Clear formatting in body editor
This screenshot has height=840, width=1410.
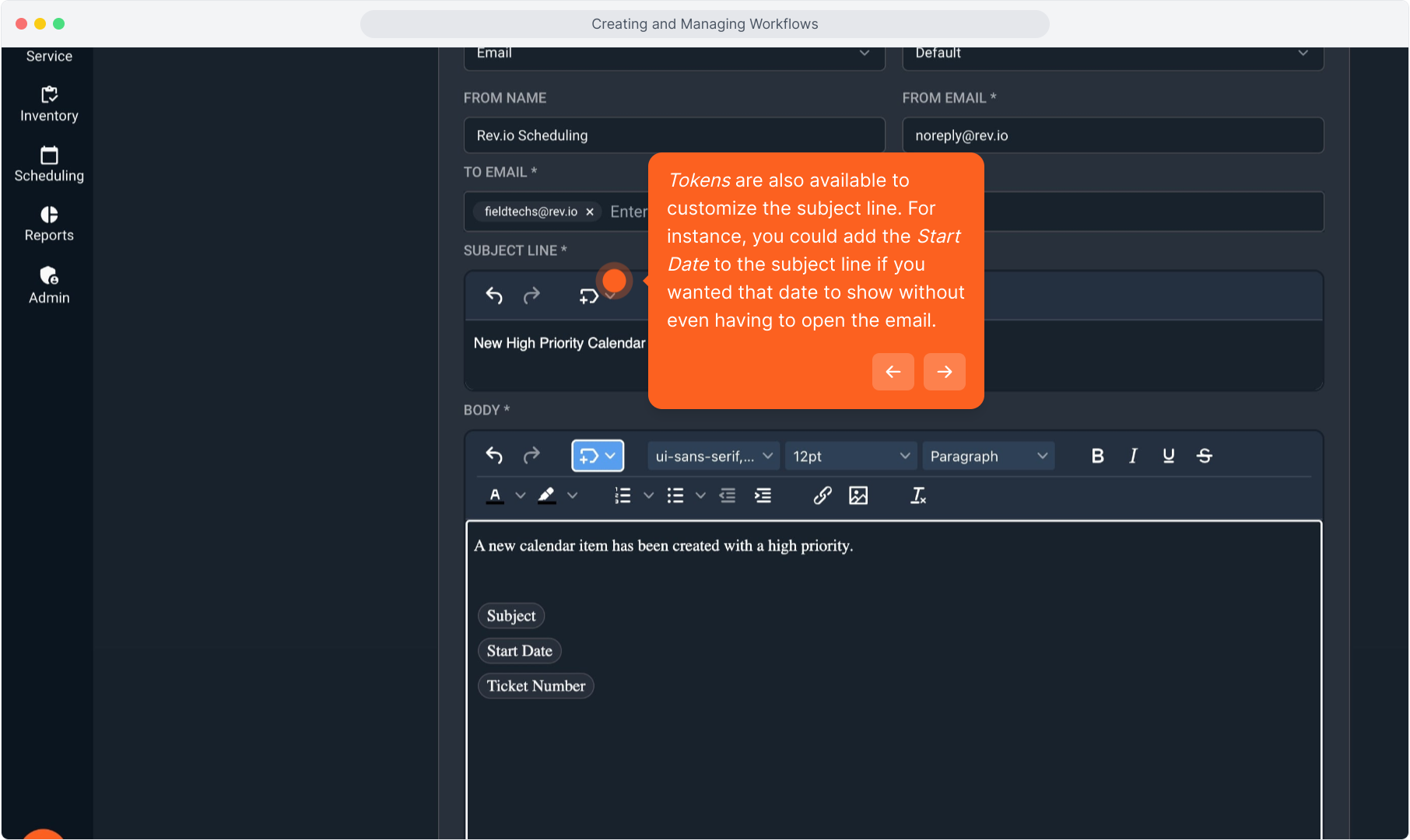point(918,495)
